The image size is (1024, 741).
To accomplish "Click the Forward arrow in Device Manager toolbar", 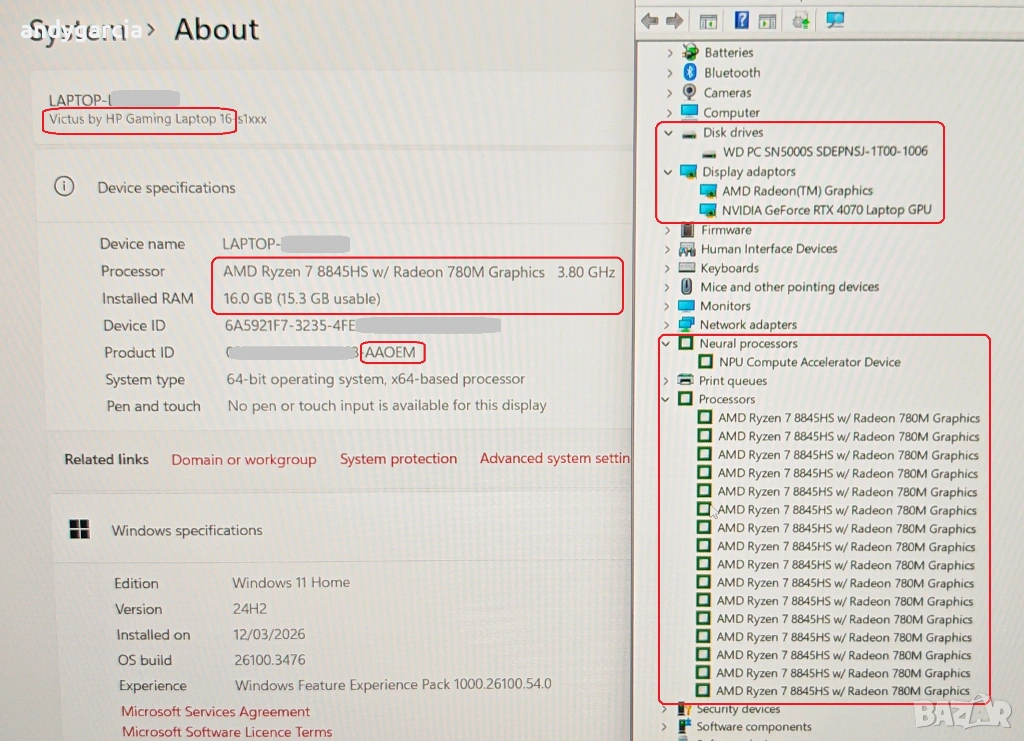I will (x=674, y=21).
